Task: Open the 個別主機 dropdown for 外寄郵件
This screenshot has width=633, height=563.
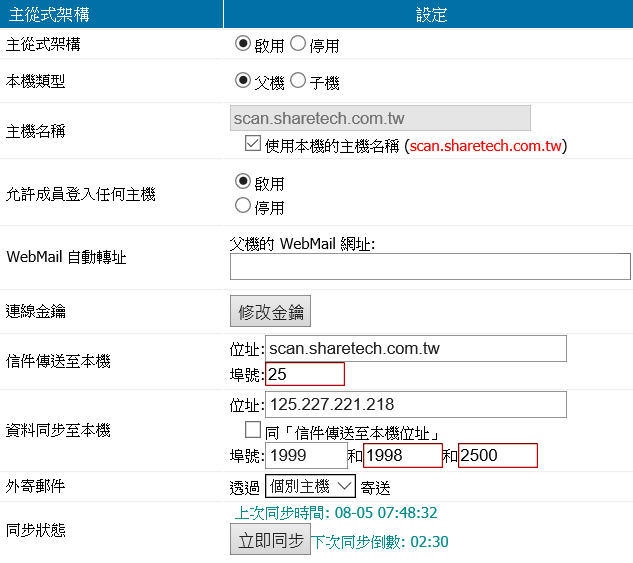Action: click(x=312, y=487)
